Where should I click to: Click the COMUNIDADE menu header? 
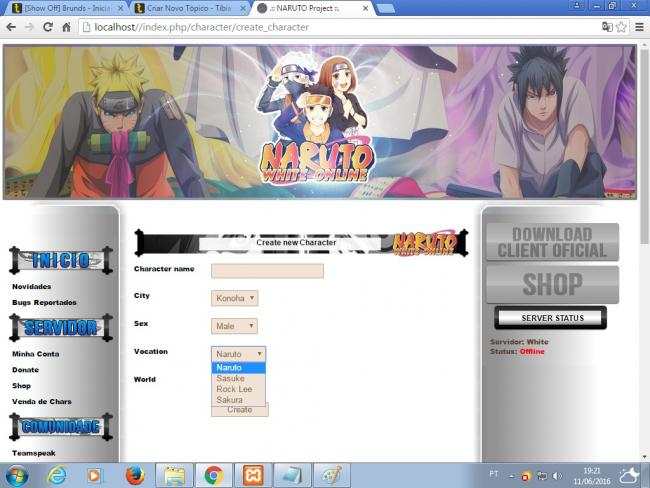[x=61, y=427]
